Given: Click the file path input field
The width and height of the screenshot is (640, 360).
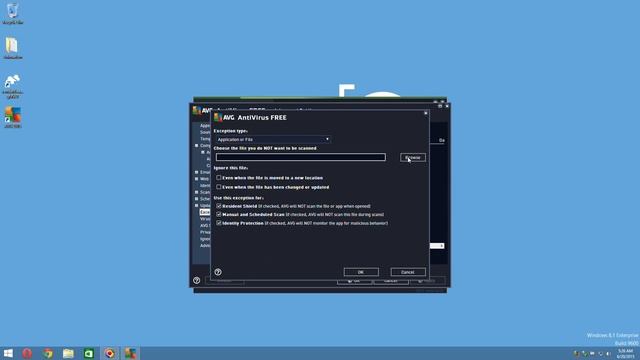Looking at the screenshot, I should 301,157.
